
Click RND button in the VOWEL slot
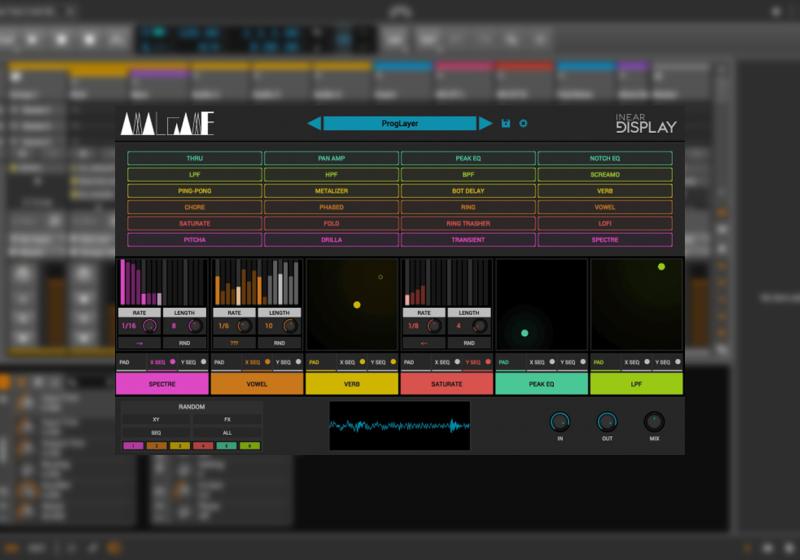pyautogui.click(x=281, y=342)
